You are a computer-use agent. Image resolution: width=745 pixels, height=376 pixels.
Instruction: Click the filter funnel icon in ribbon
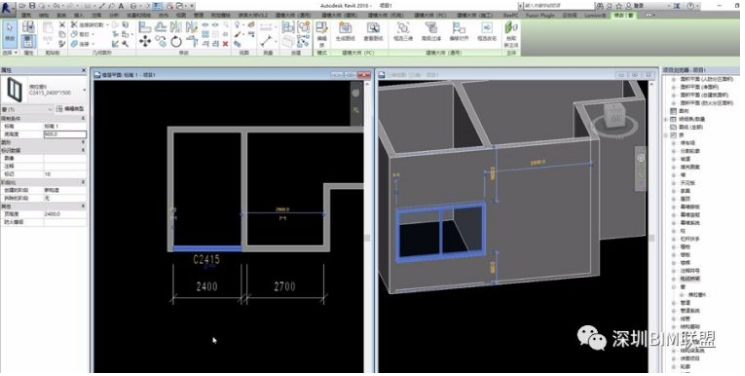pos(431,28)
